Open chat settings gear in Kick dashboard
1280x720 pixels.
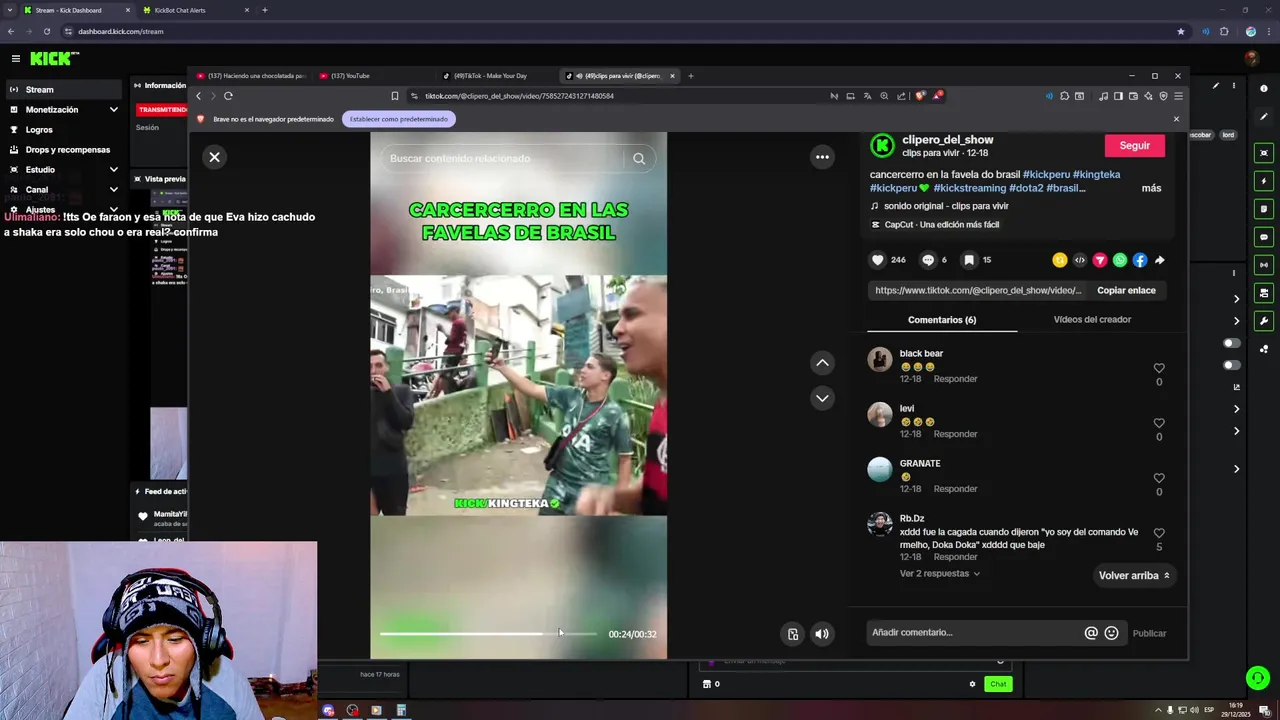tap(972, 684)
